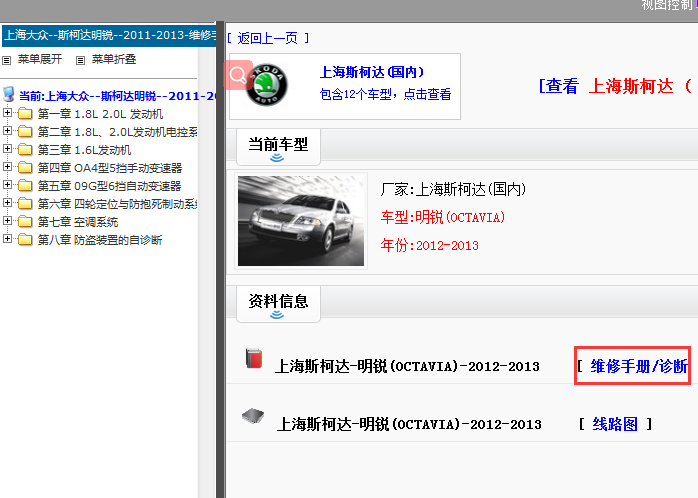Click the Skoda Auto logo

tap(267, 84)
